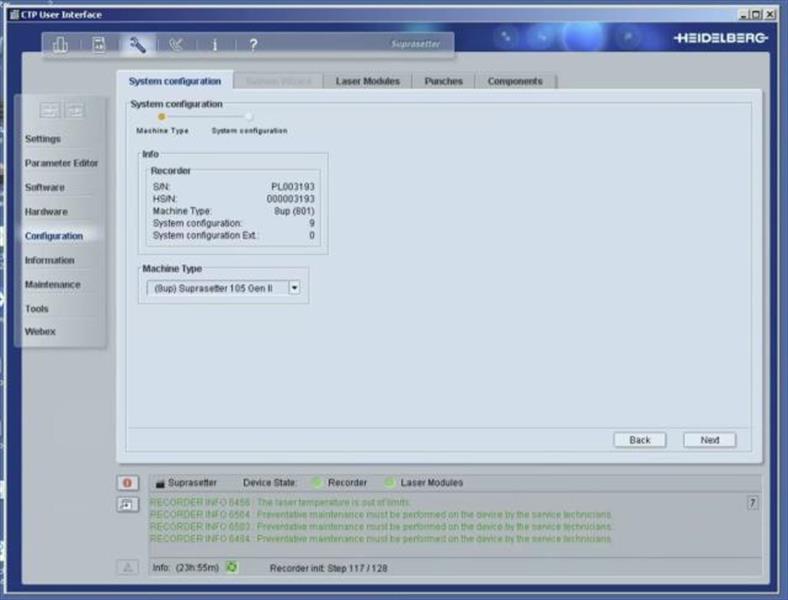Viewport: 788px width, 600px height.
Task: Click the Machine Type value 8up (801)
Action: (x=294, y=211)
